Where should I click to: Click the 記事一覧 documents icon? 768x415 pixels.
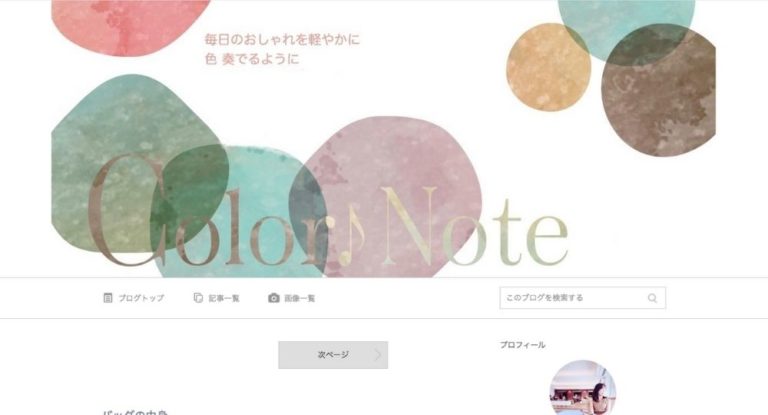click(x=198, y=297)
